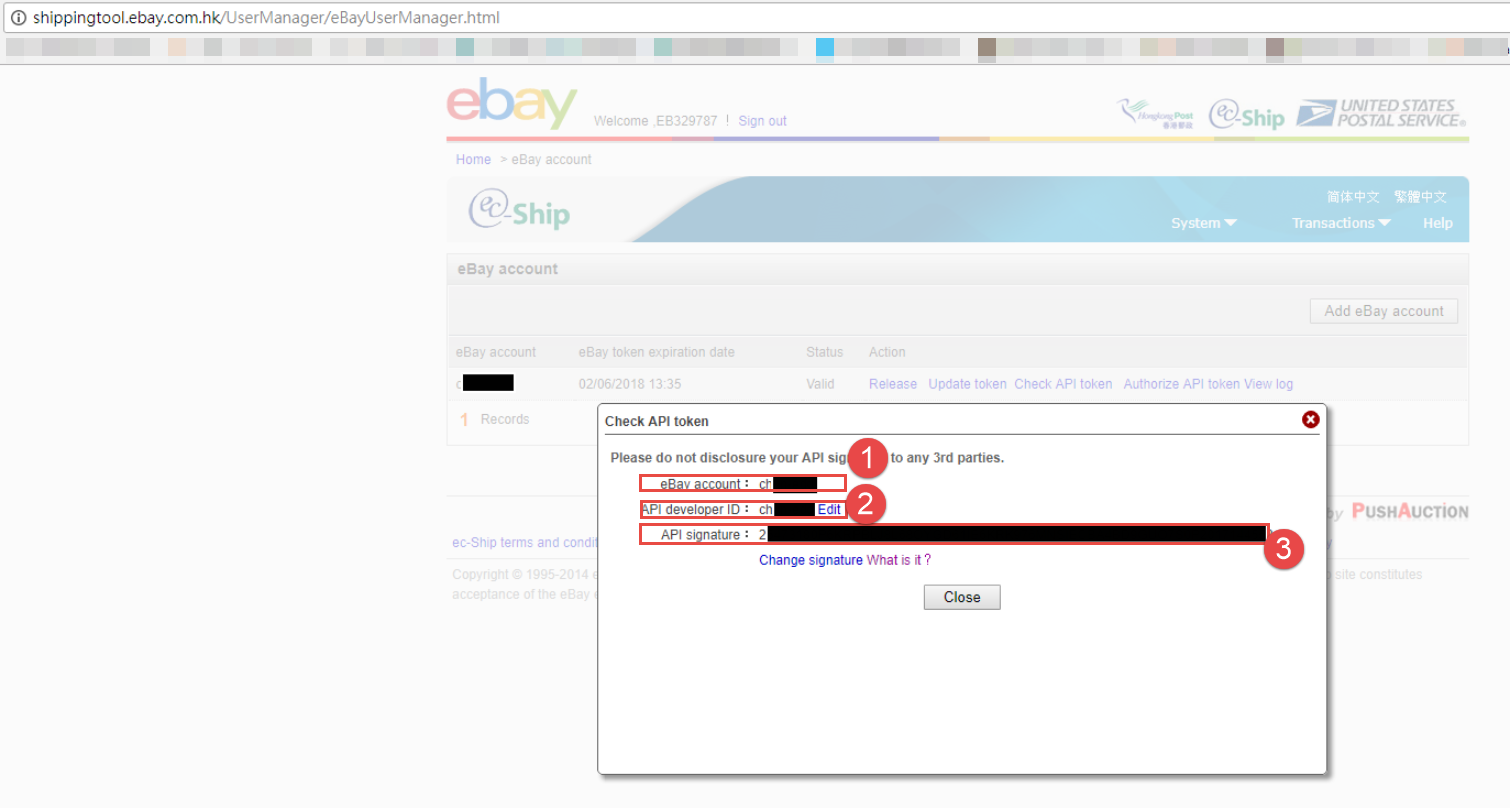The height and width of the screenshot is (808, 1510).
Task: Click the eBay account label in dialog
Action: coord(704,484)
